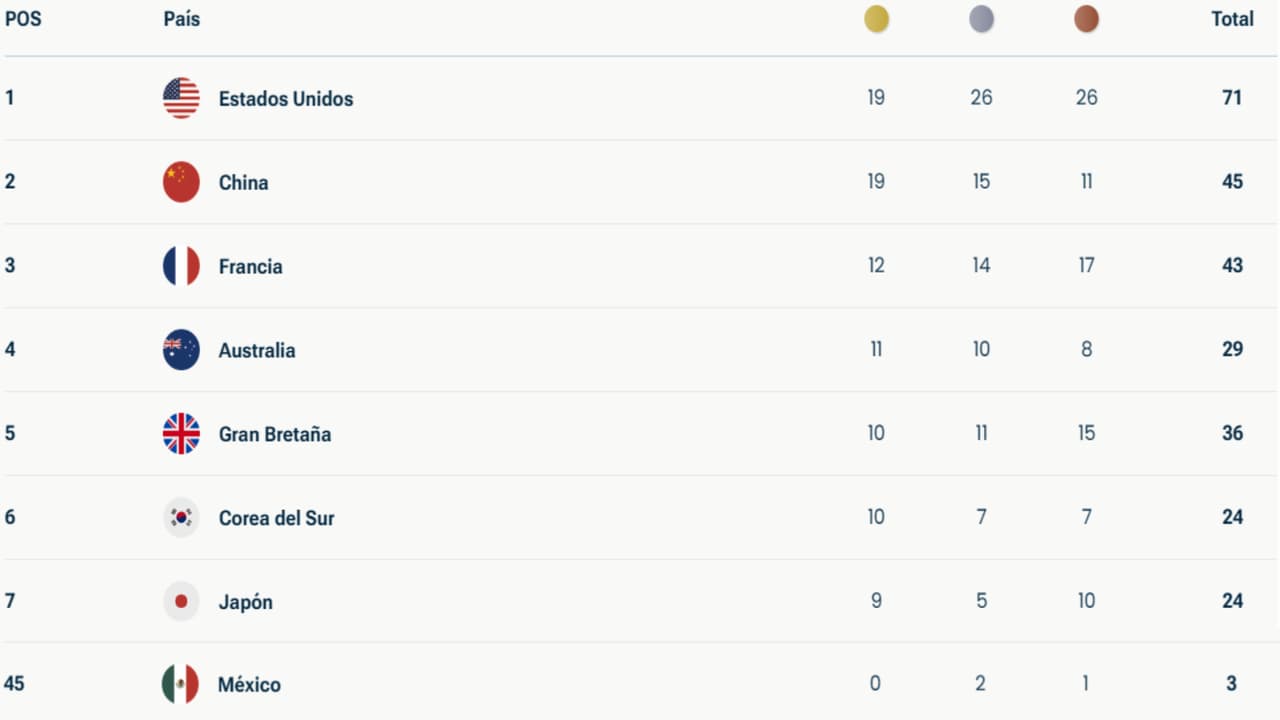
Task: Open the Estados Unidos country link
Action: [x=286, y=99]
